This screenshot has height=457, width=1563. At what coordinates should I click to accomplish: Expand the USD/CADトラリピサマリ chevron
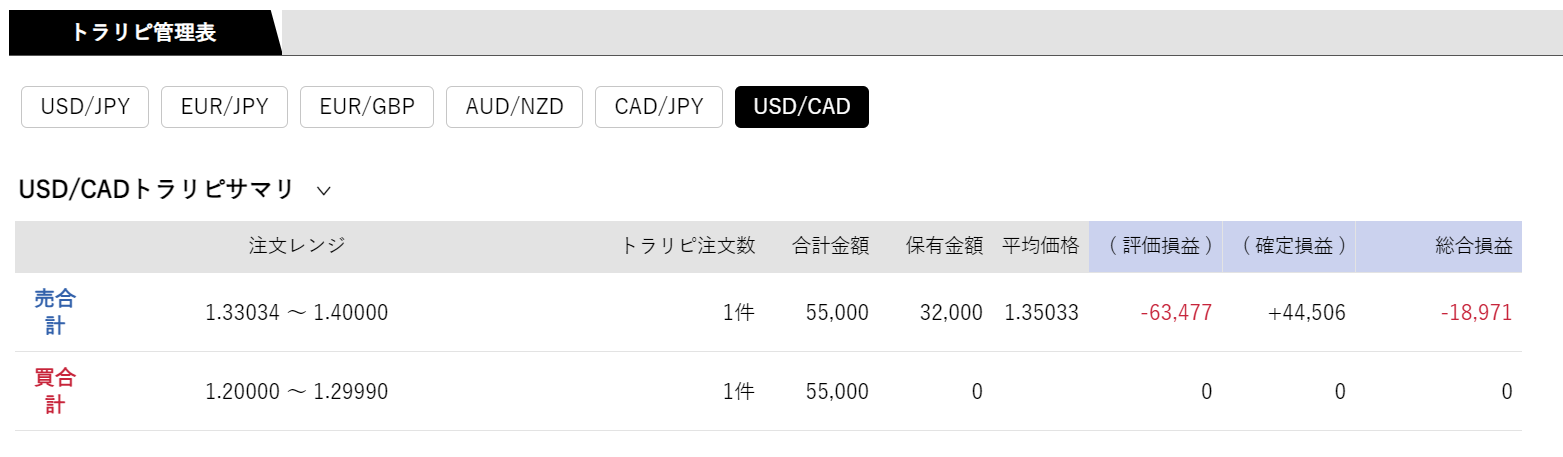323,189
